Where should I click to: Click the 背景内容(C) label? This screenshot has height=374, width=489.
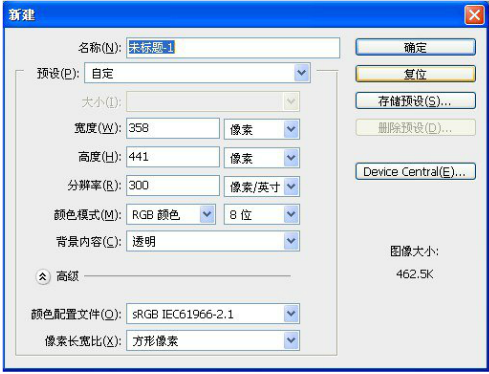[89, 241]
